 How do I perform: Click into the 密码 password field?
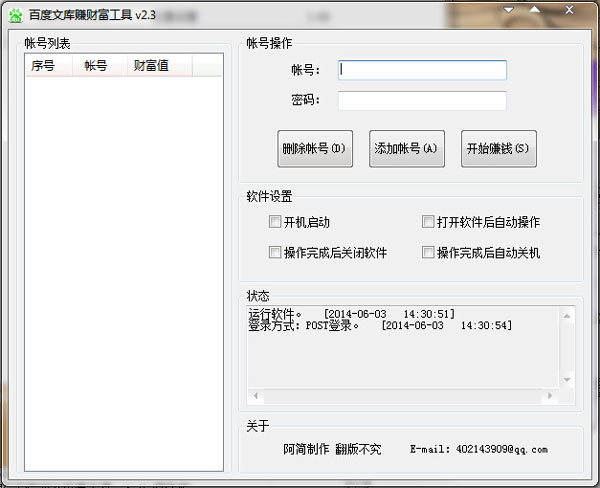422,101
